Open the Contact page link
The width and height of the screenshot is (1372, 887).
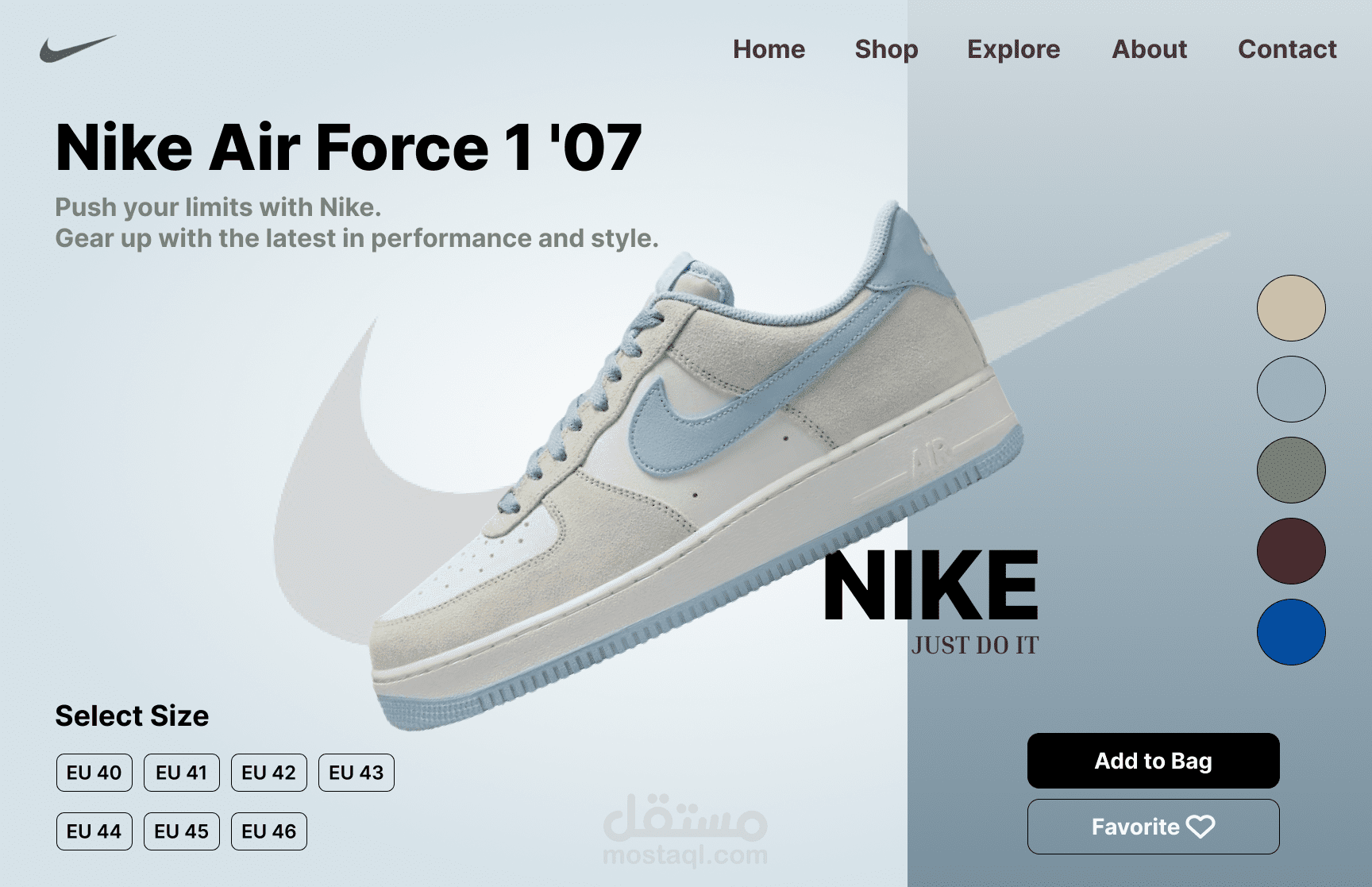1287,49
